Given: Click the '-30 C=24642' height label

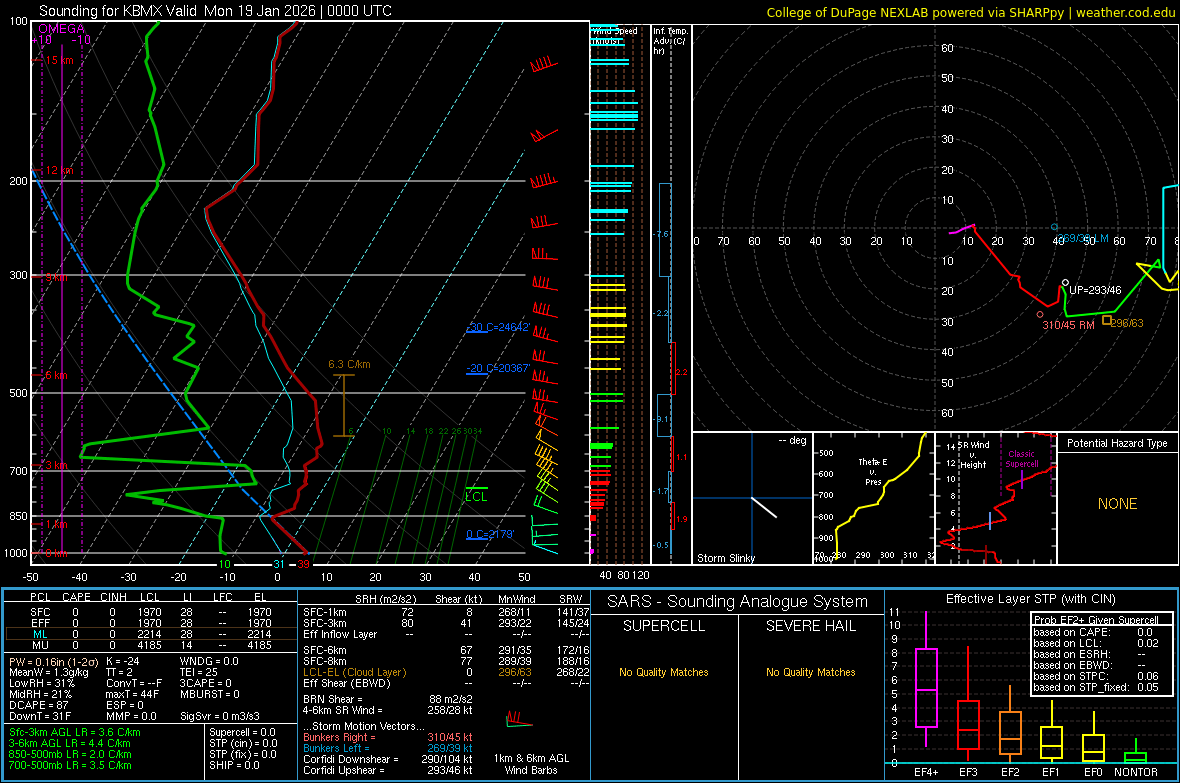Looking at the screenshot, I should pos(498,328).
